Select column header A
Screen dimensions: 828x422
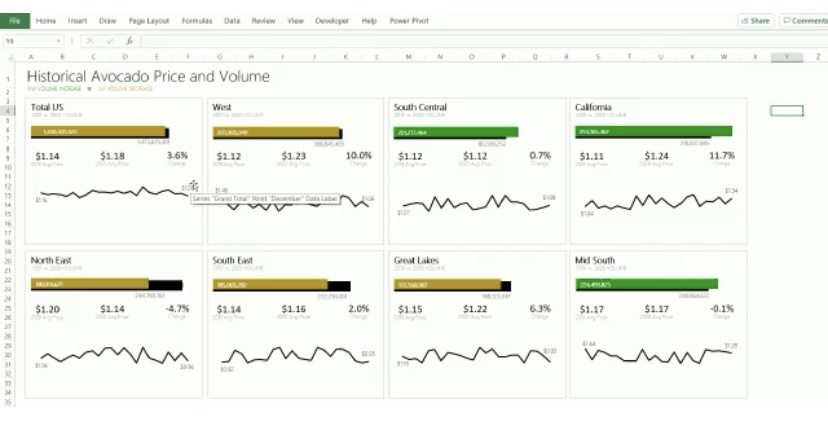point(31,57)
